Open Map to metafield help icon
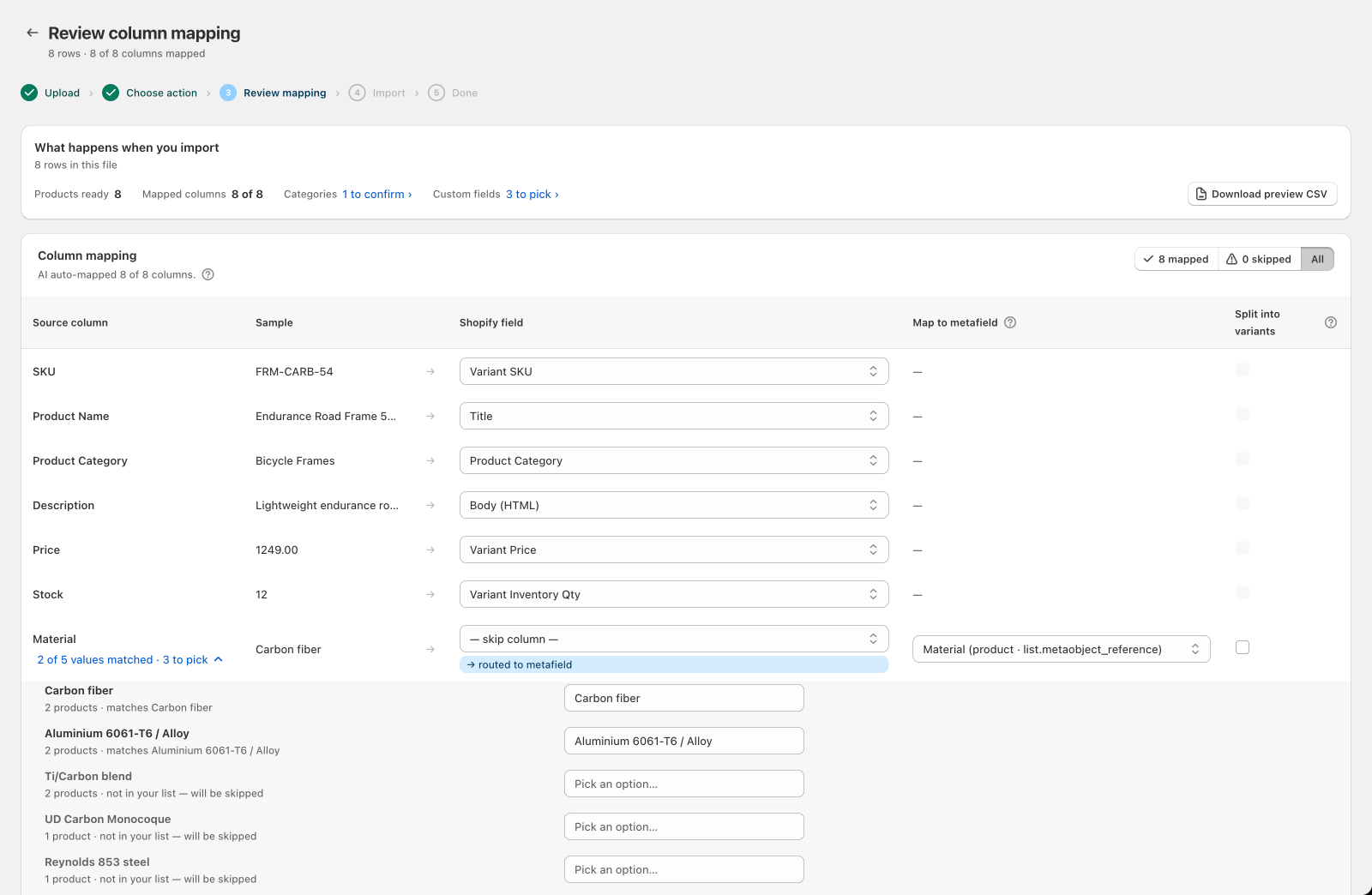Image resolution: width=1372 pixels, height=895 pixels. (x=1010, y=322)
